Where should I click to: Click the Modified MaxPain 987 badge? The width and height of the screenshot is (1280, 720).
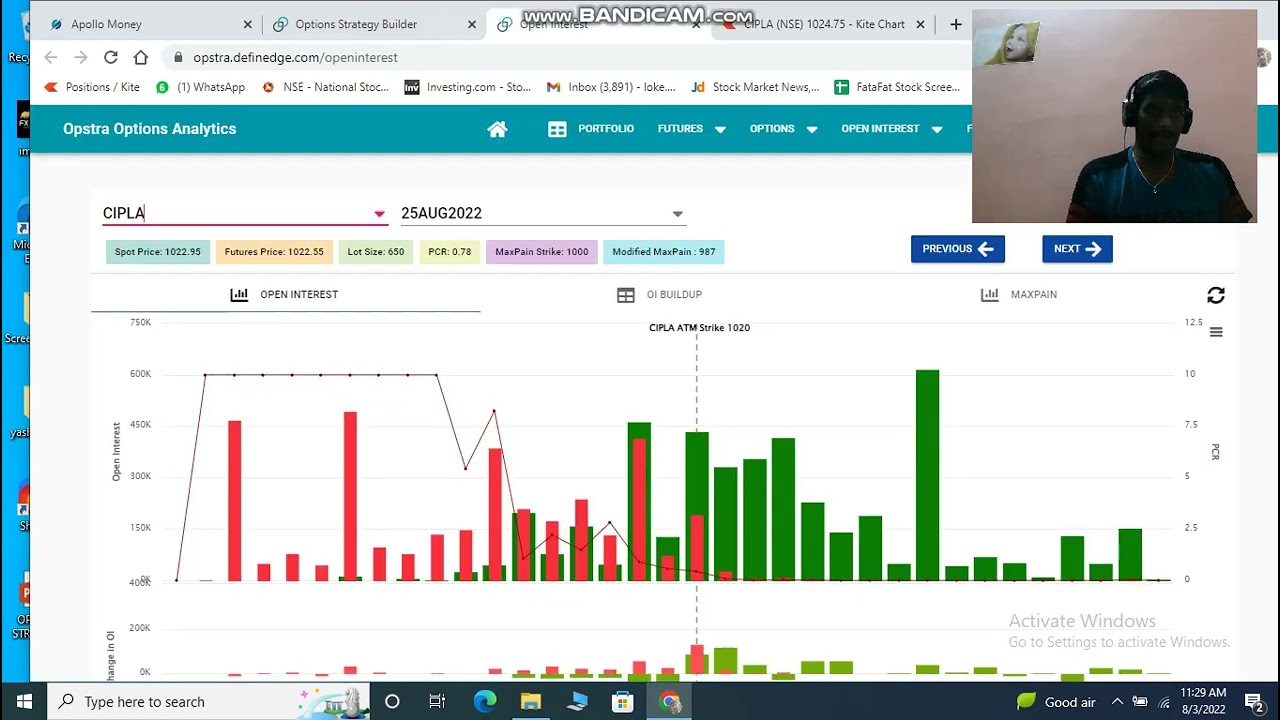coord(664,252)
